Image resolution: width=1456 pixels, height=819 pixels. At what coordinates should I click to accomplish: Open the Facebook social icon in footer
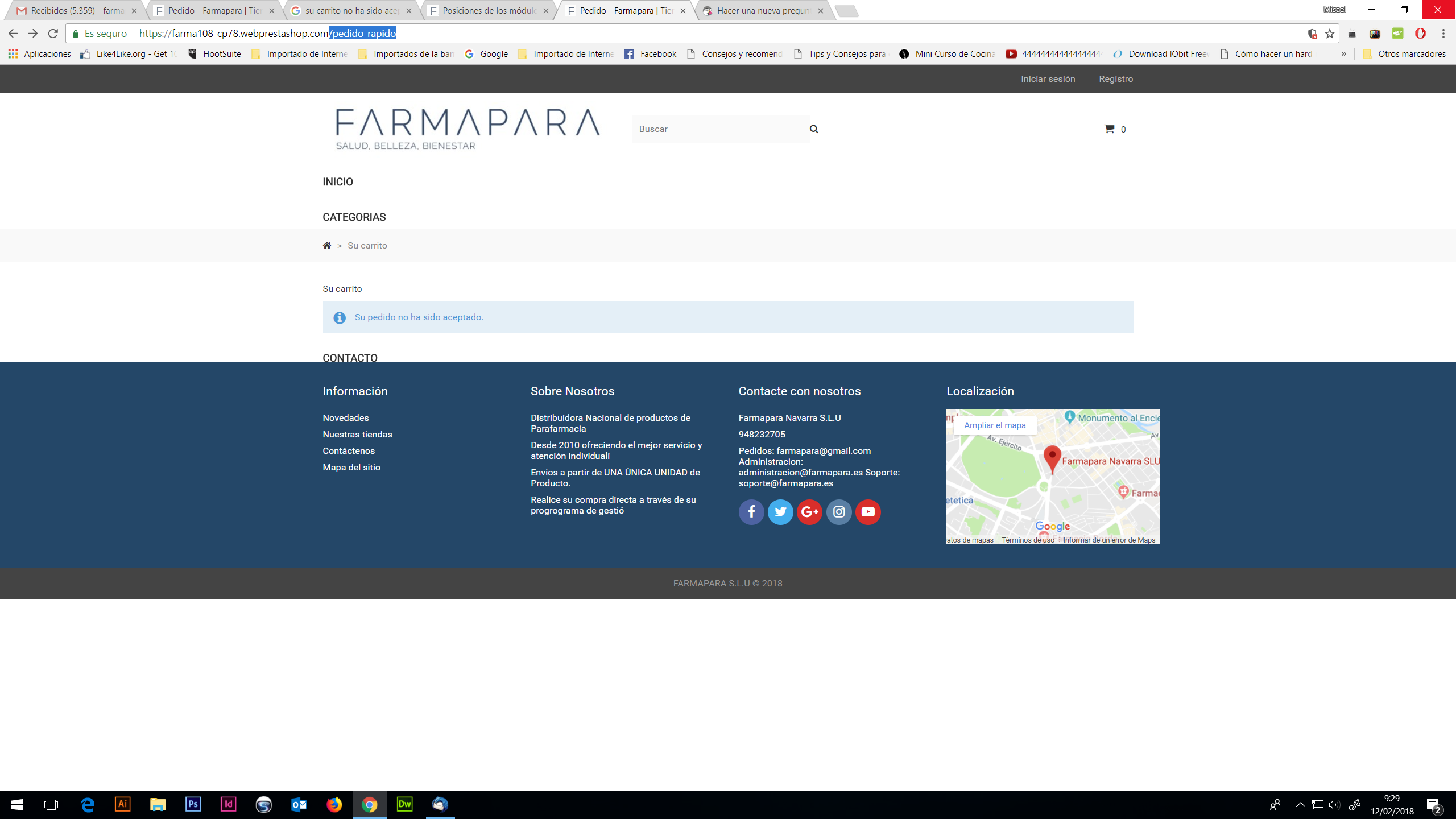pyautogui.click(x=751, y=512)
